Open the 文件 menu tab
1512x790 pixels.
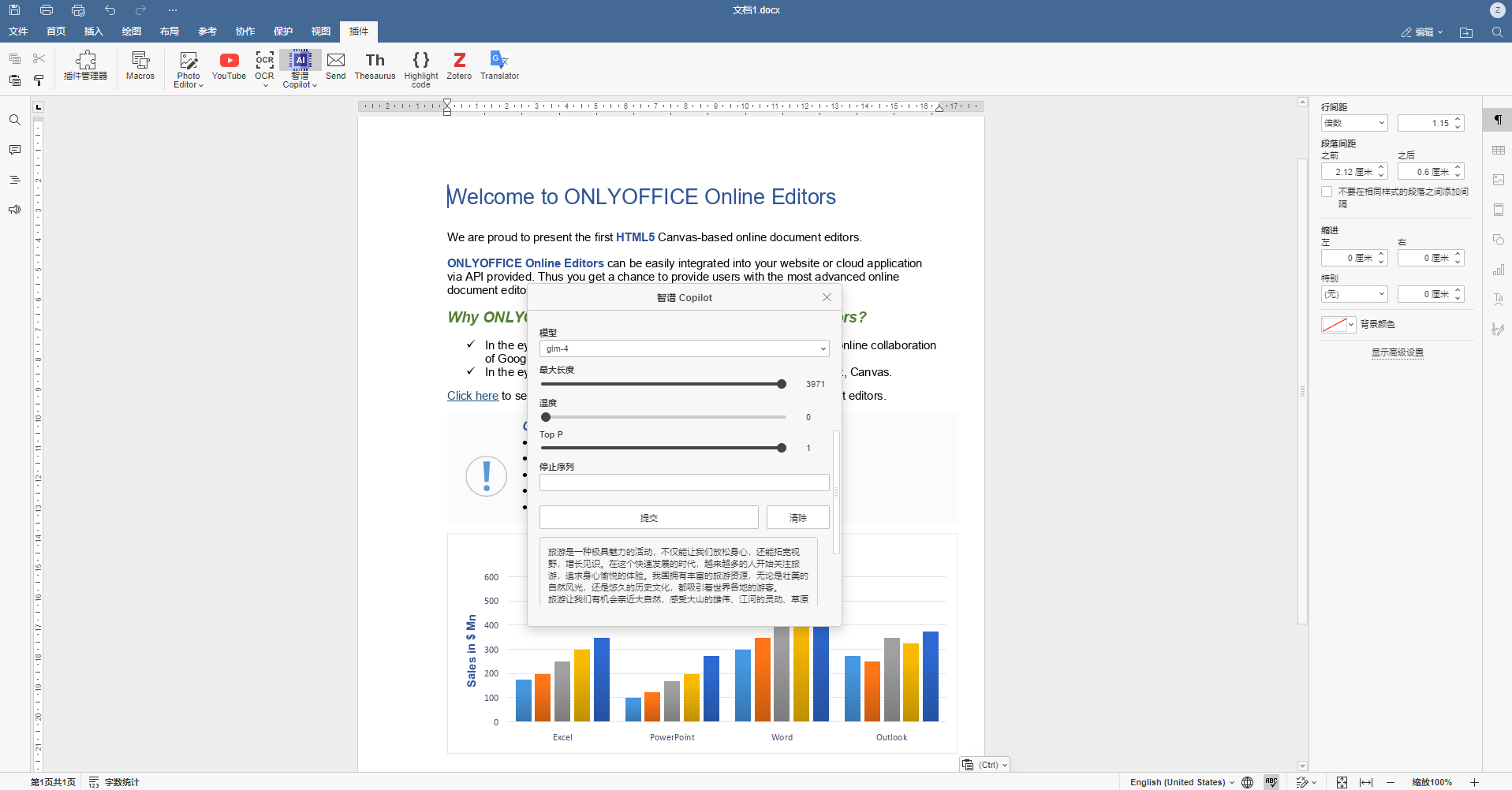pyautogui.click(x=18, y=32)
